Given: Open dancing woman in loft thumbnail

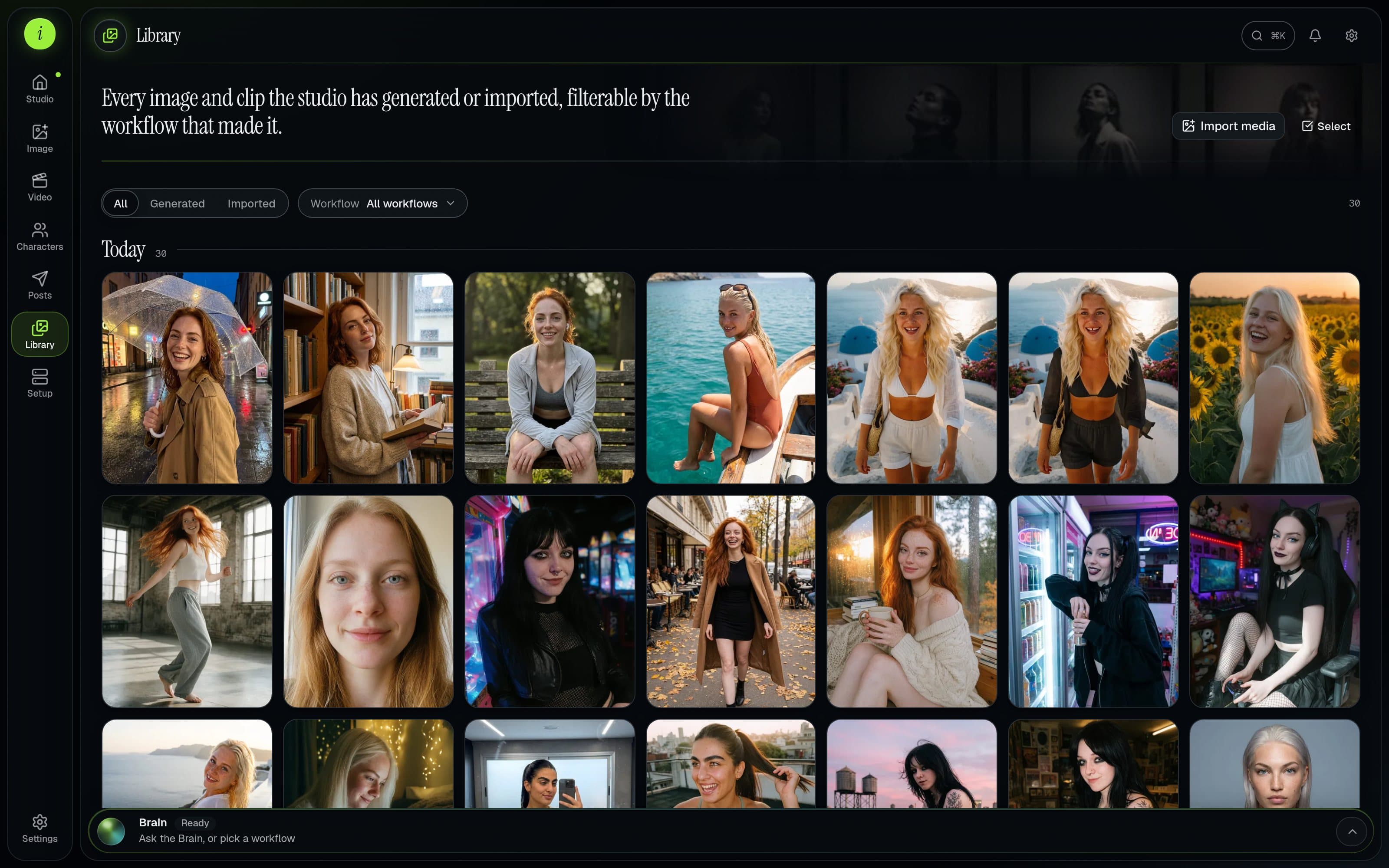Looking at the screenshot, I should pos(187,602).
